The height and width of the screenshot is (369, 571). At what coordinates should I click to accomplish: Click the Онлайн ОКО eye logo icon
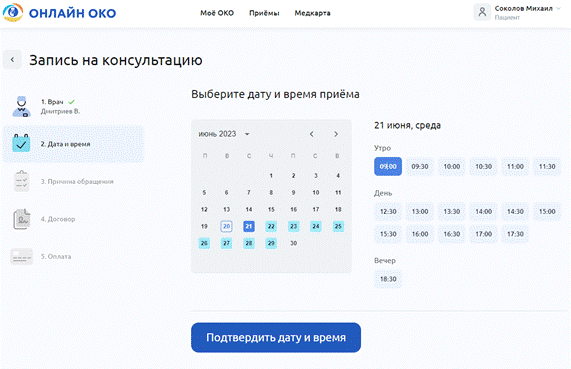[x=13, y=12]
